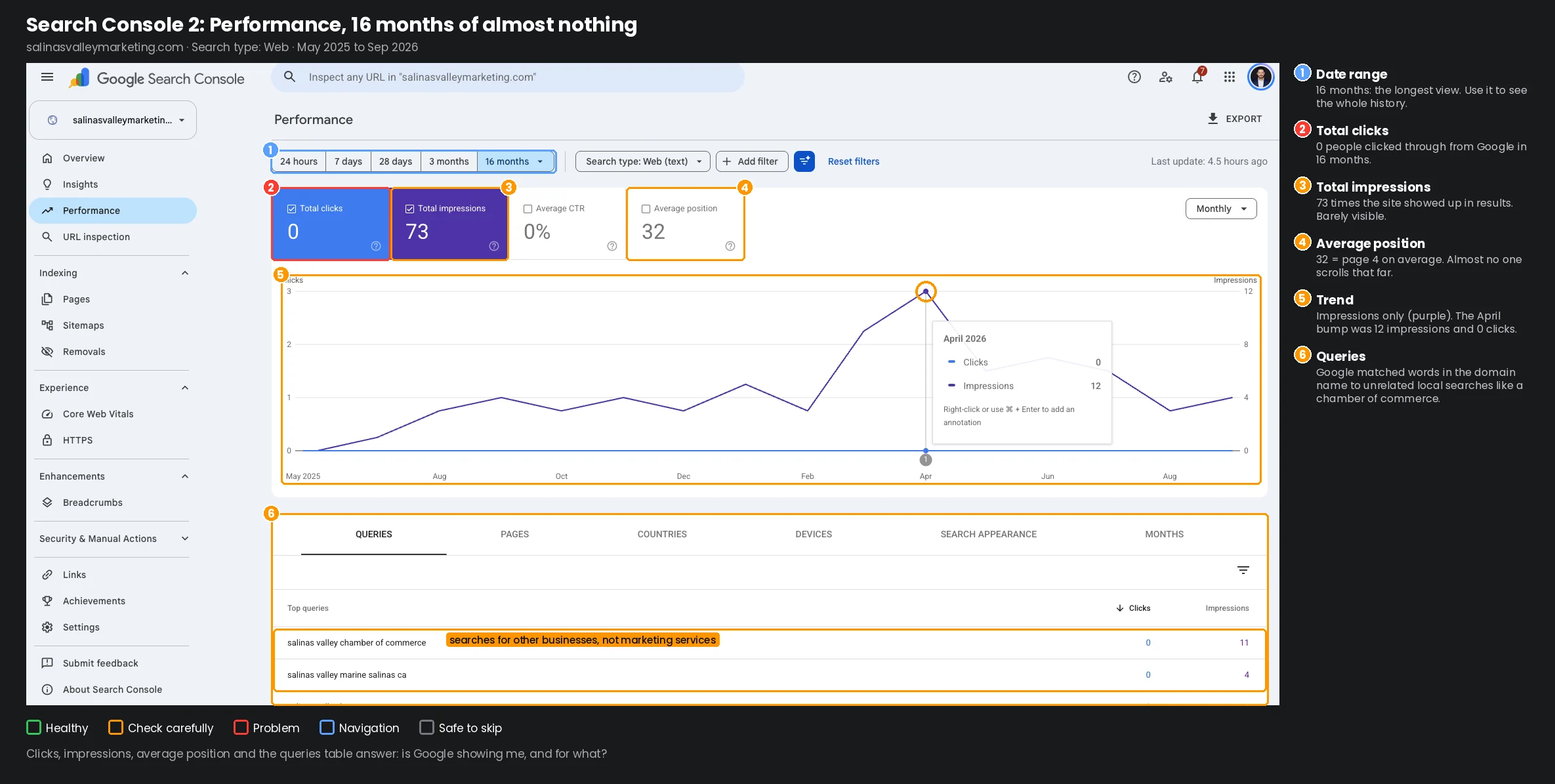Click the export download icon
Viewport: 1555px width, 784px height.
click(x=1213, y=119)
